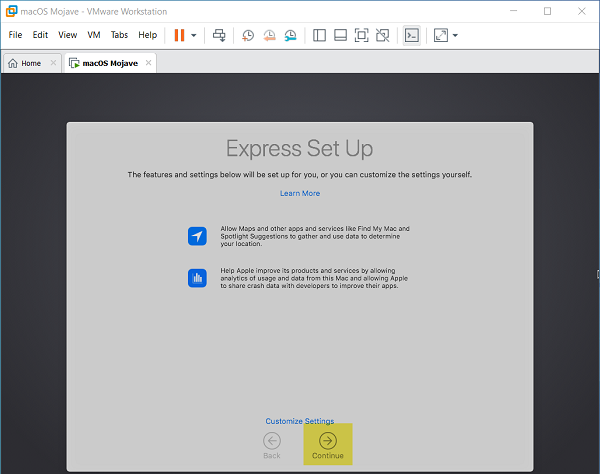The image size is (600, 474).
Task: Pause the virtual machine with the orange button
Action: click(x=179, y=35)
